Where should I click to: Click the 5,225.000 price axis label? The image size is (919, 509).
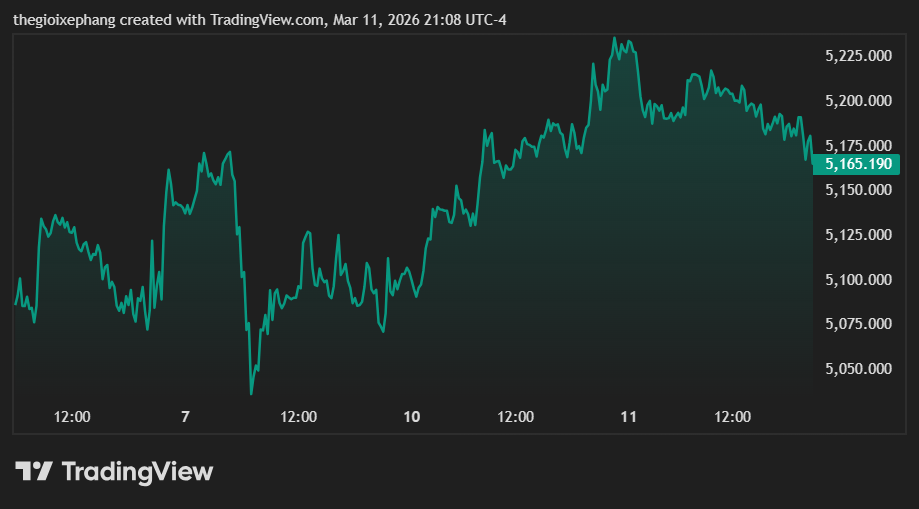pyautogui.click(x=857, y=56)
